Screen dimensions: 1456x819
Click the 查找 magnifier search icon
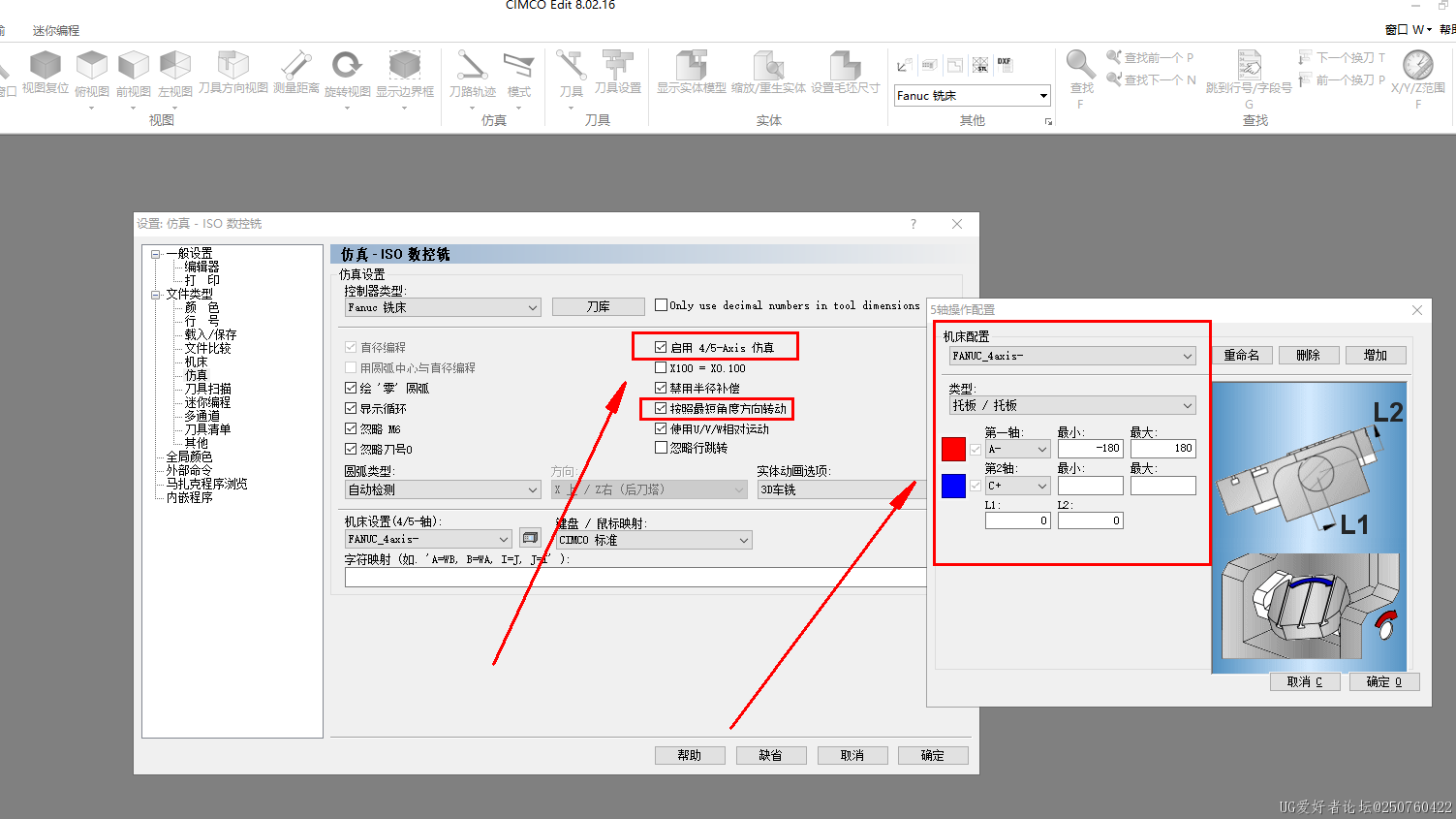pos(1081,65)
